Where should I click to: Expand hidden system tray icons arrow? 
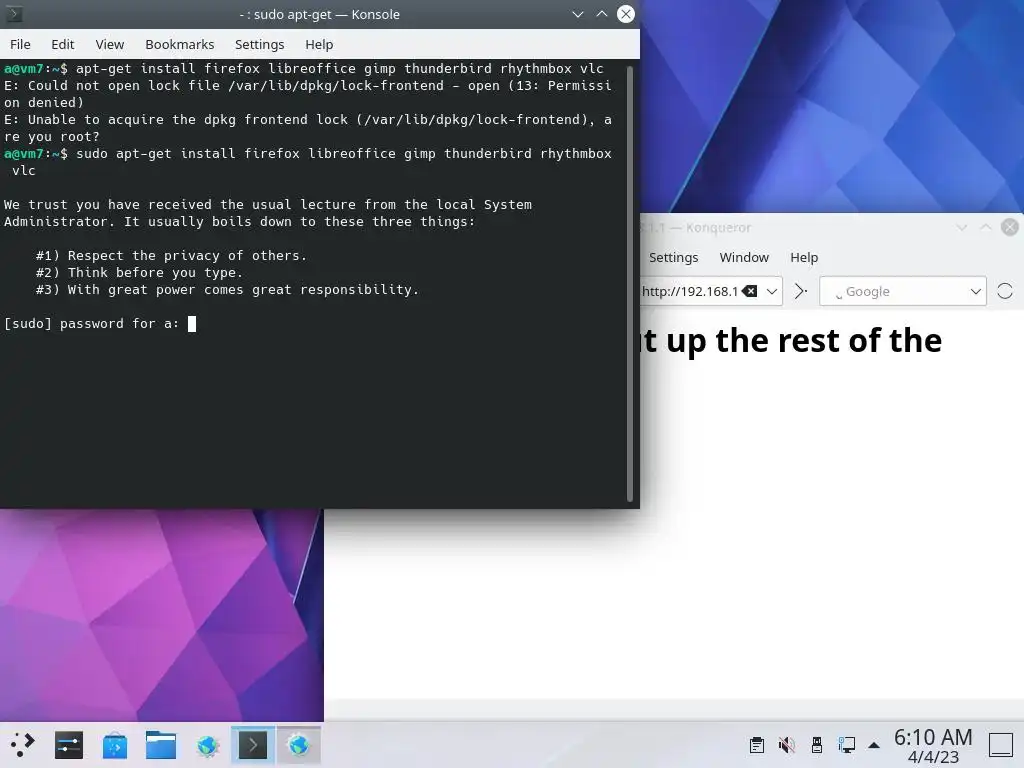tap(874, 745)
